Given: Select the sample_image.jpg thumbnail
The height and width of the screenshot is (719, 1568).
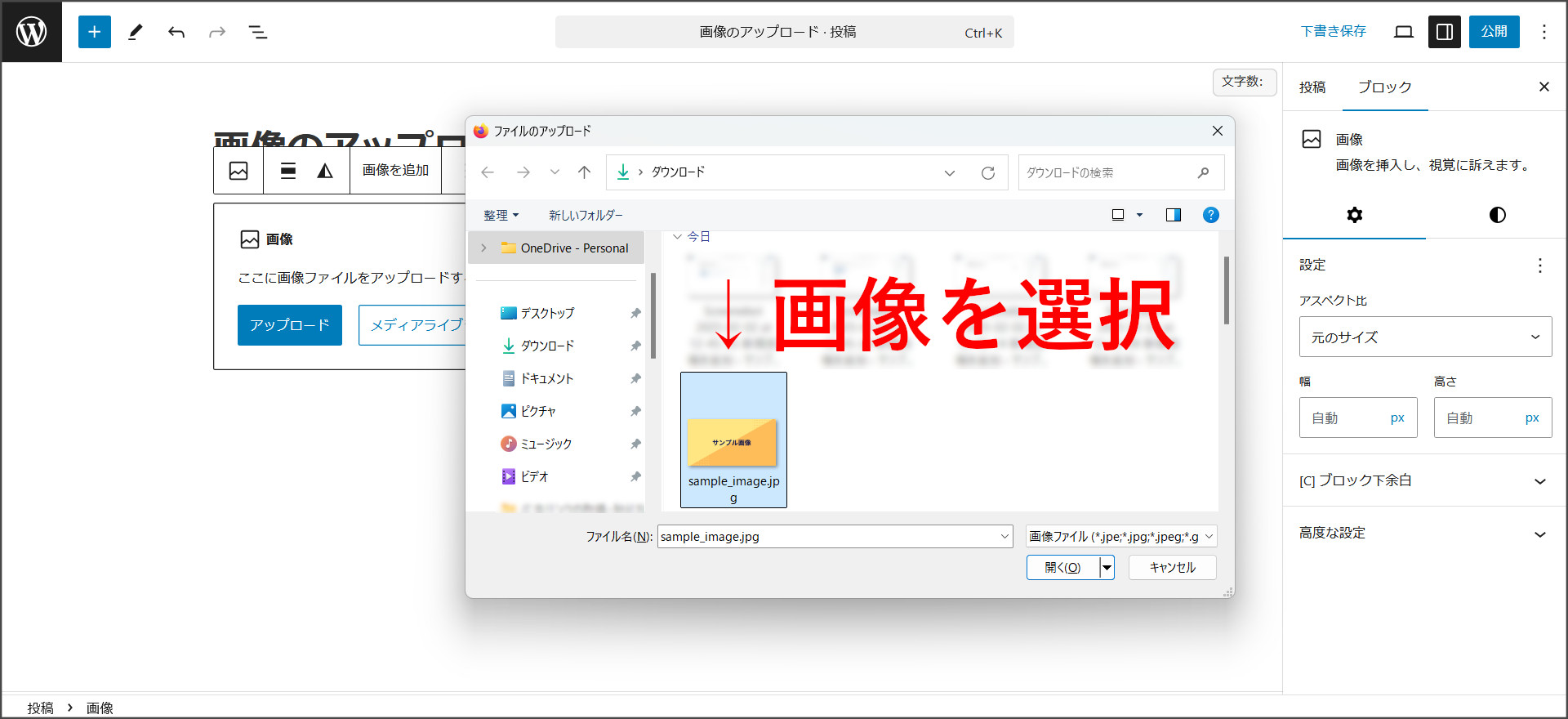Looking at the screenshot, I should [x=733, y=440].
